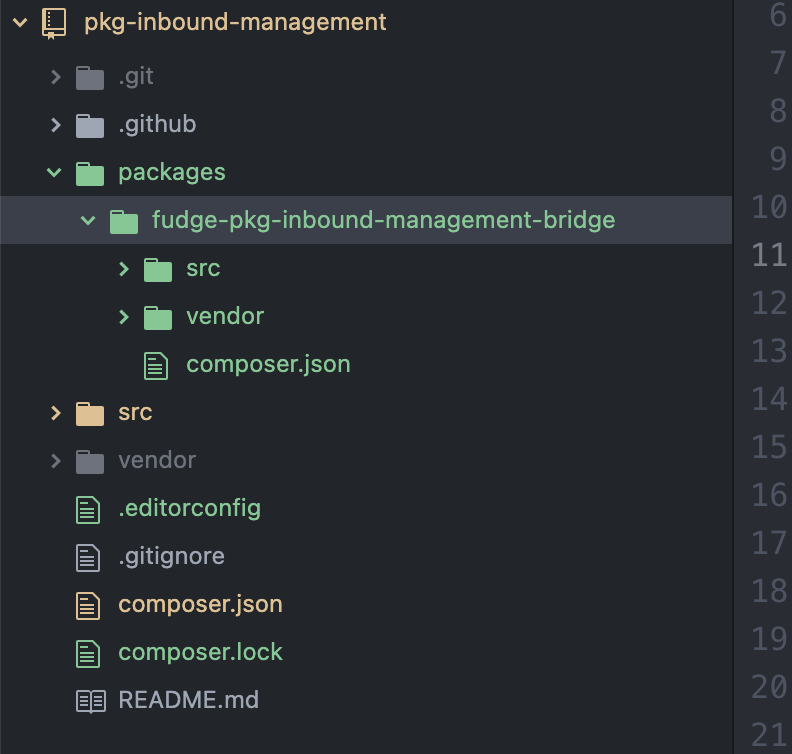The image size is (792, 754).
Task: Open the composer.lock file
Action: [x=201, y=652]
